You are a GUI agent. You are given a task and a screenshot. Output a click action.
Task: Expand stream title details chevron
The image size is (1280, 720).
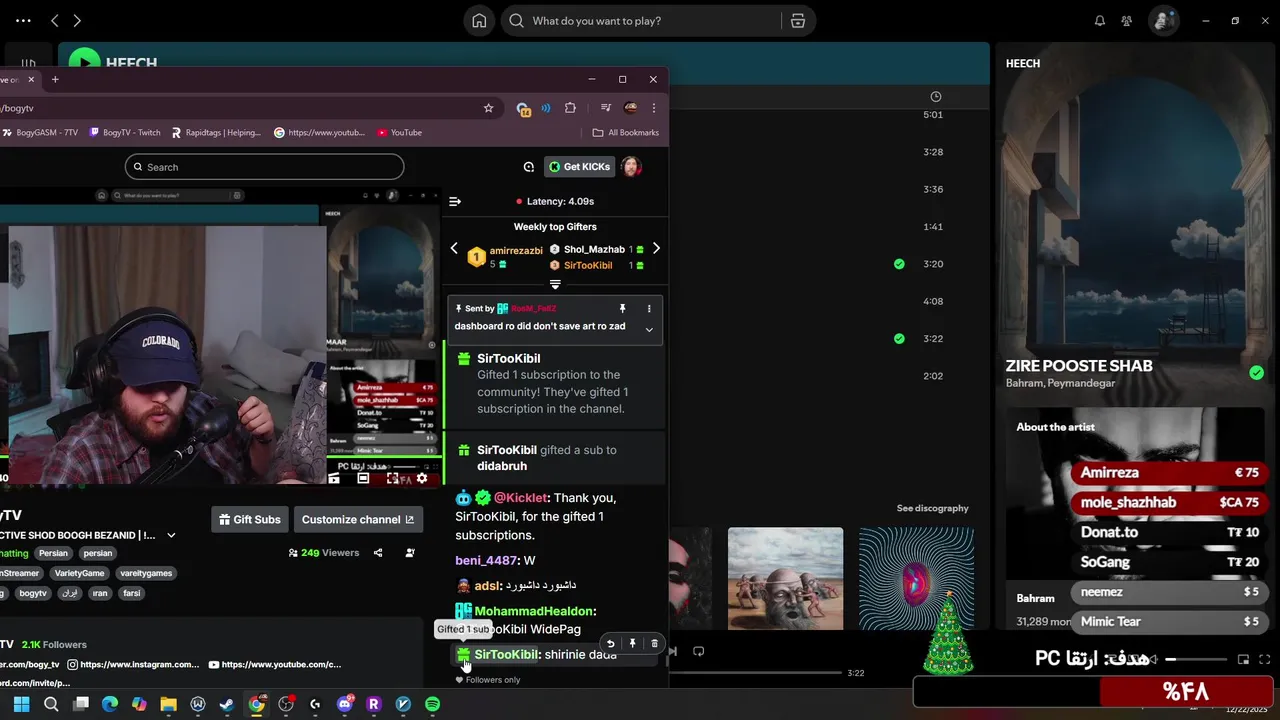point(171,535)
